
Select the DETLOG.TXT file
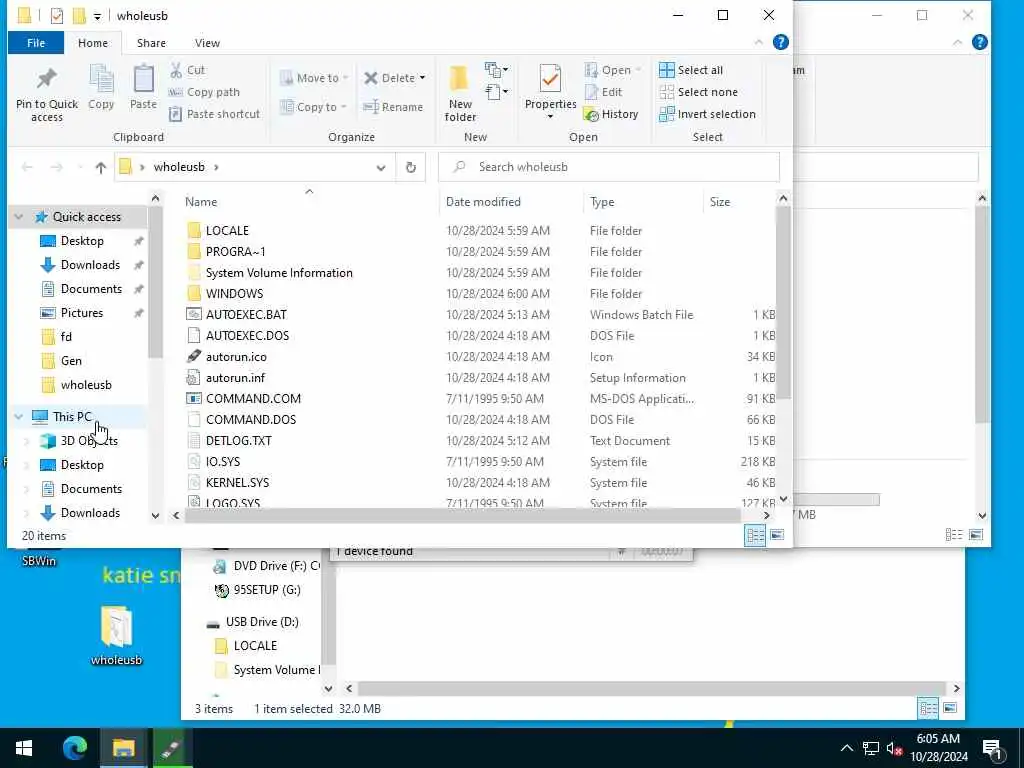click(238, 441)
